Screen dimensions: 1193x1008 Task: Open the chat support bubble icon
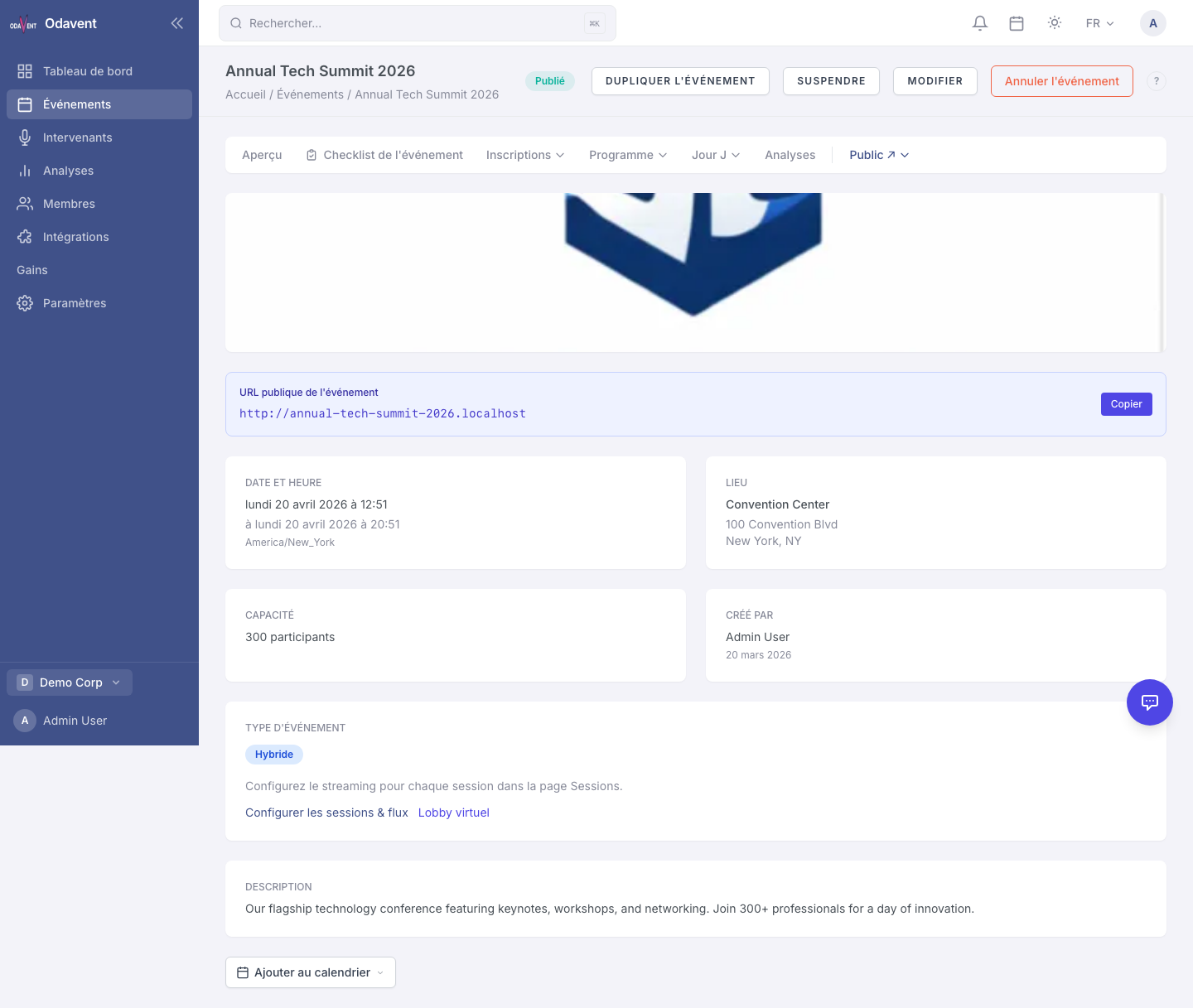point(1150,702)
